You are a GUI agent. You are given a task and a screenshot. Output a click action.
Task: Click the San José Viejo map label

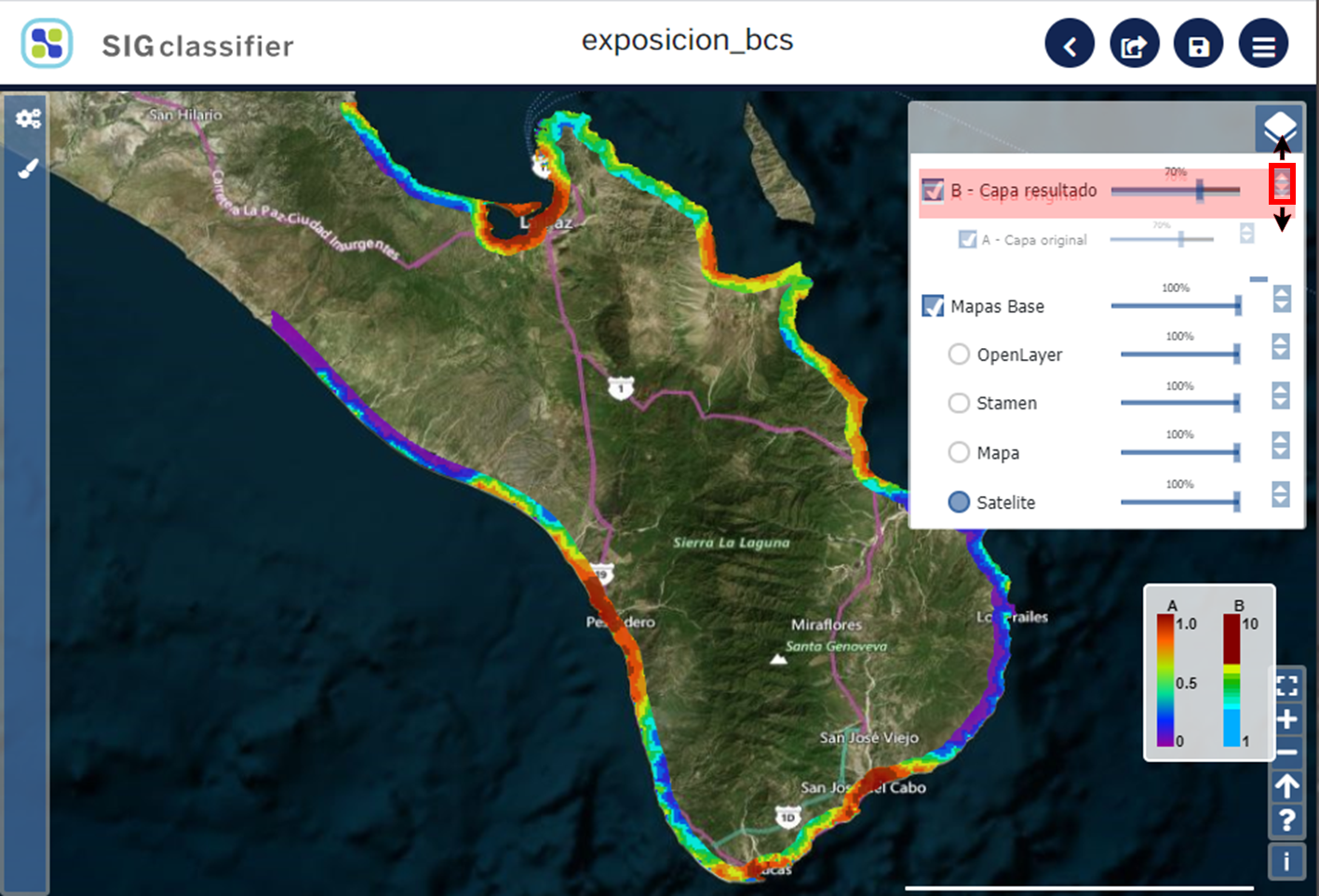(x=868, y=738)
